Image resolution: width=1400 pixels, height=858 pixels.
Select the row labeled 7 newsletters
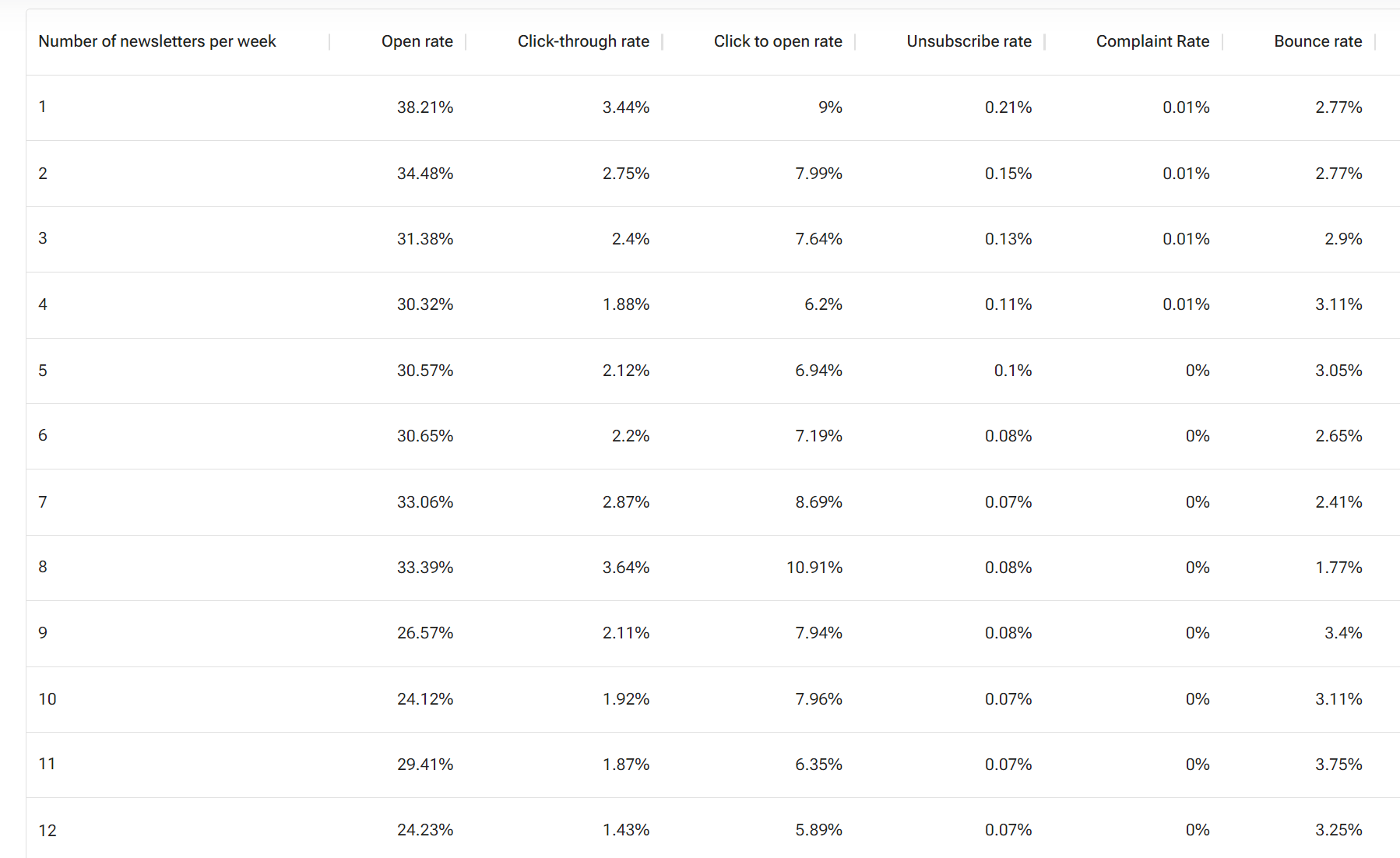point(43,502)
